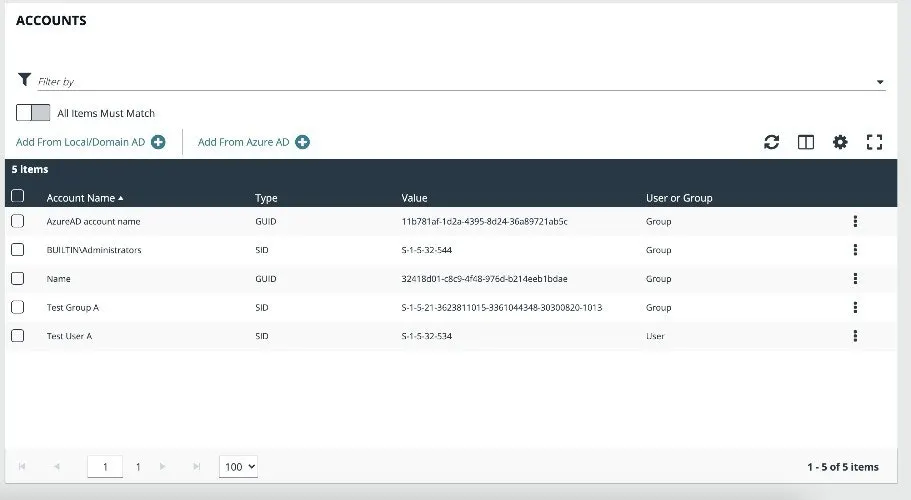Image resolution: width=911 pixels, height=500 pixels.
Task: Click value S-1-5-21-362381101 5-3361044348-30300820-1013
Action: coord(502,307)
